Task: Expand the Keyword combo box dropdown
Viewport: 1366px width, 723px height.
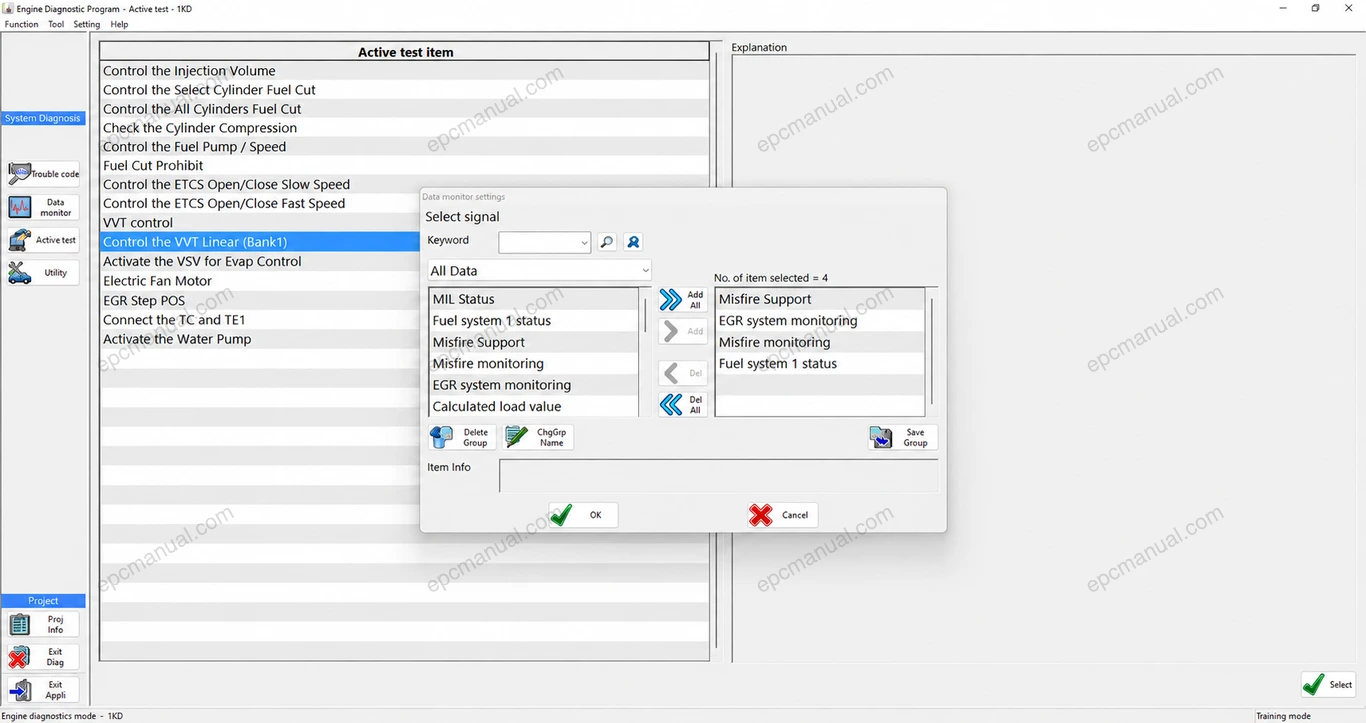Action: (584, 242)
